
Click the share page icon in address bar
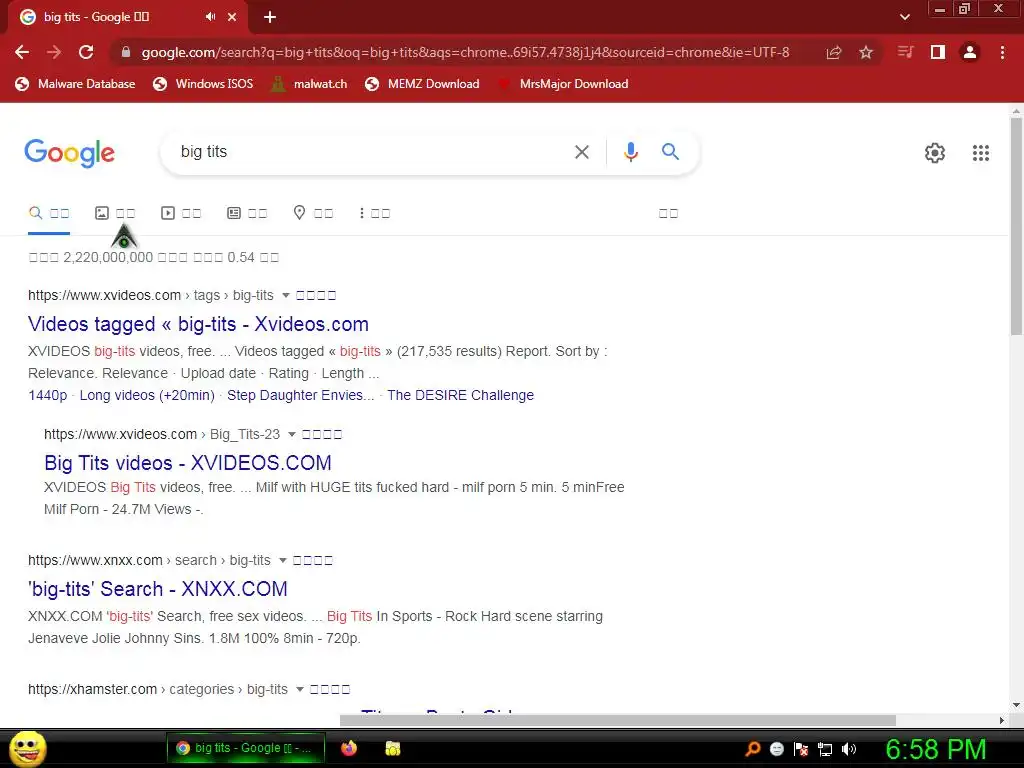(x=834, y=52)
